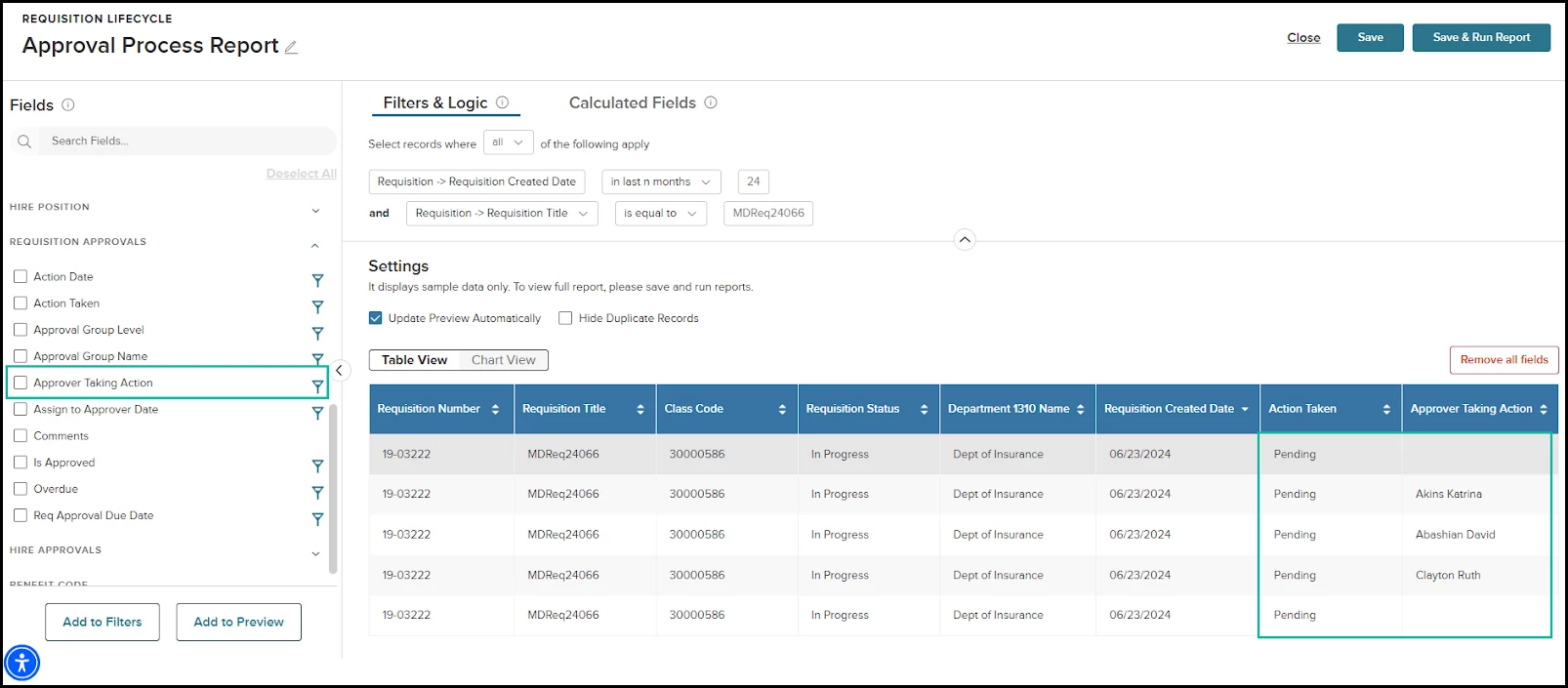Click Add to Filters button
The width and height of the screenshot is (1568, 688).
[x=103, y=622]
